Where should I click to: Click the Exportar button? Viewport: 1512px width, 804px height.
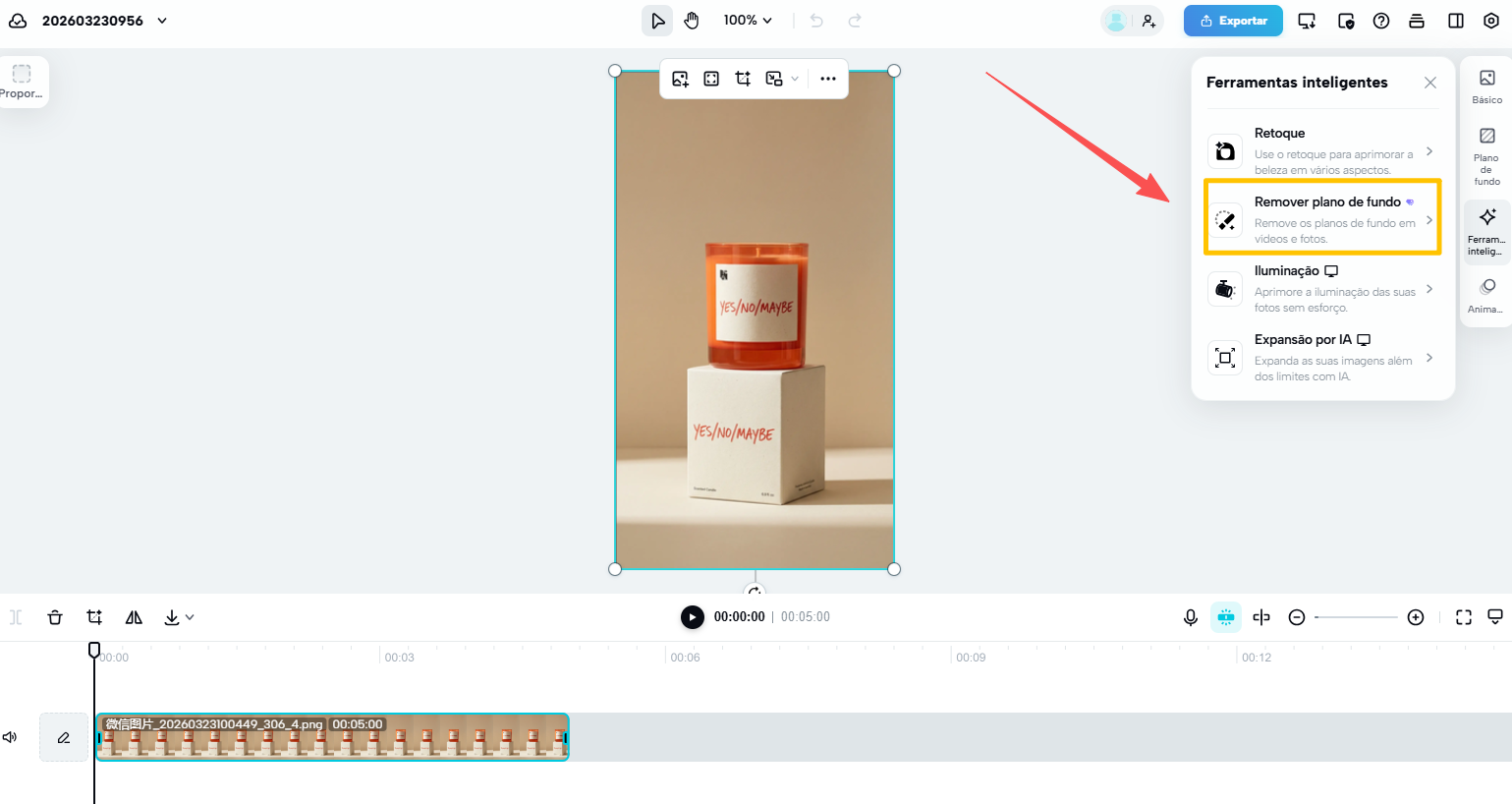point(1233,21)
